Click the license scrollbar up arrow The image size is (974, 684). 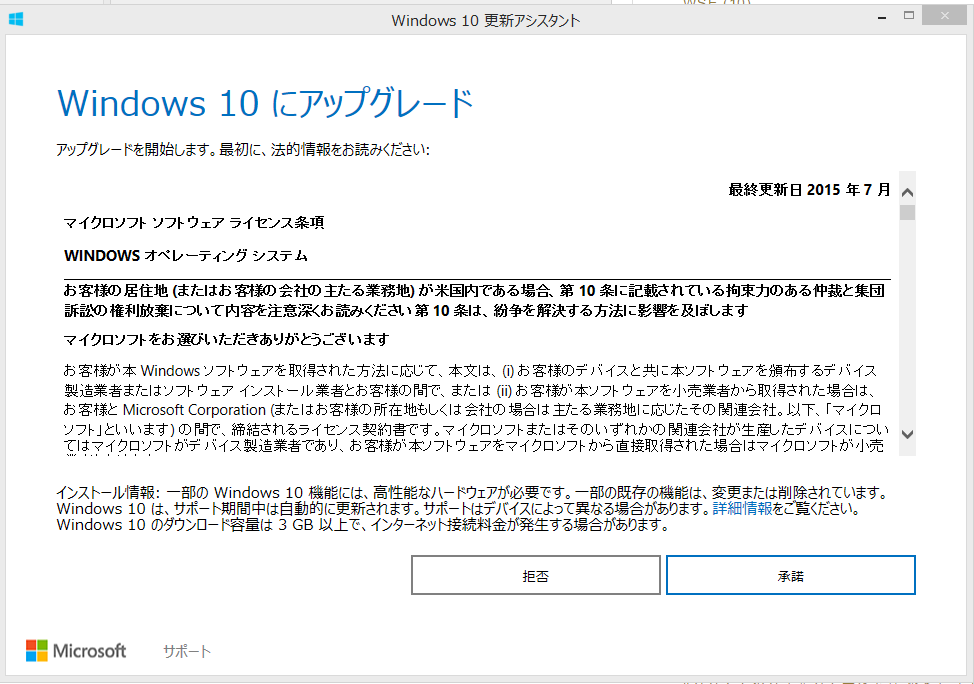coord(908,193)
